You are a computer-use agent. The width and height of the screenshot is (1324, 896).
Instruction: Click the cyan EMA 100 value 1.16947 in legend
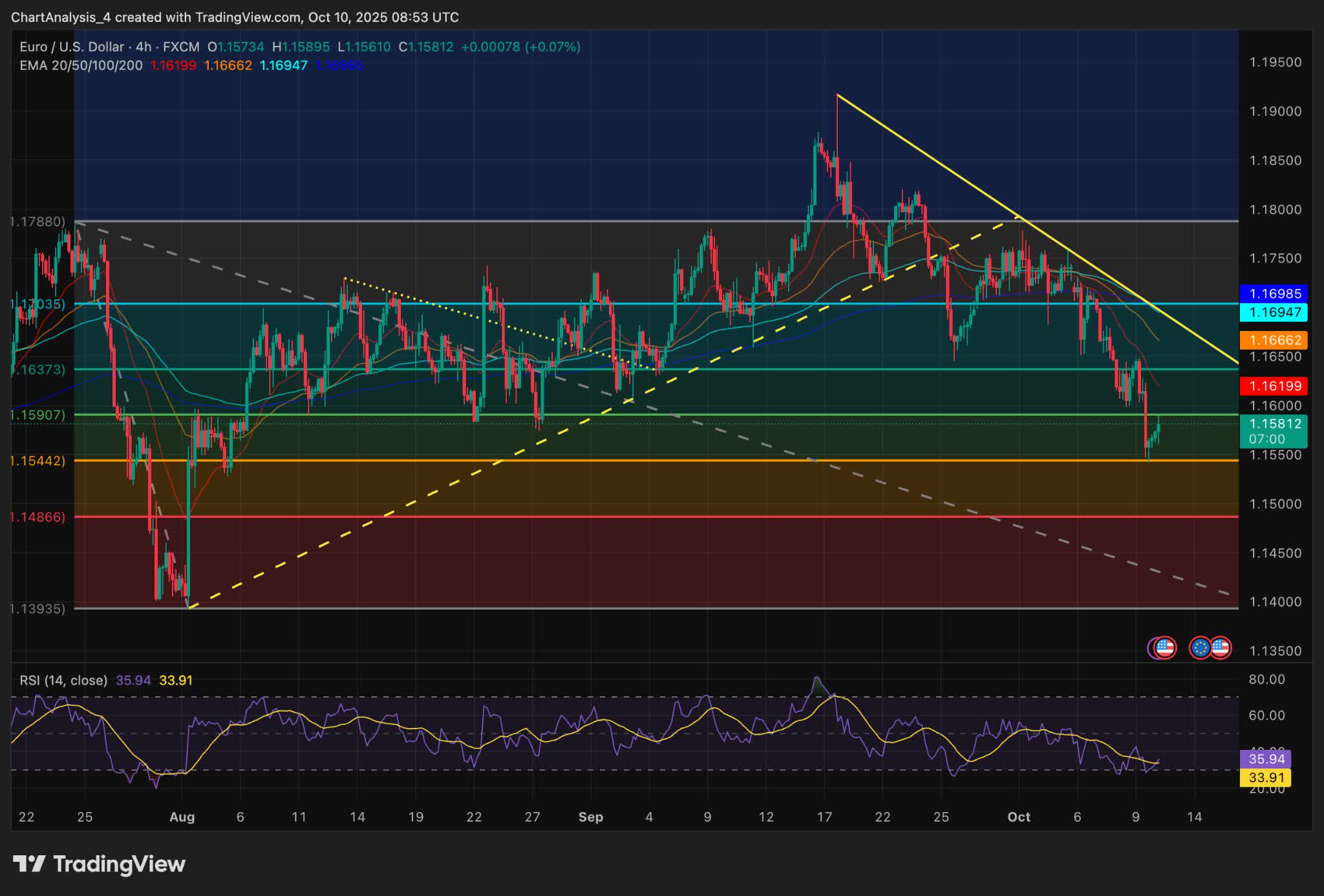point(283,65)
